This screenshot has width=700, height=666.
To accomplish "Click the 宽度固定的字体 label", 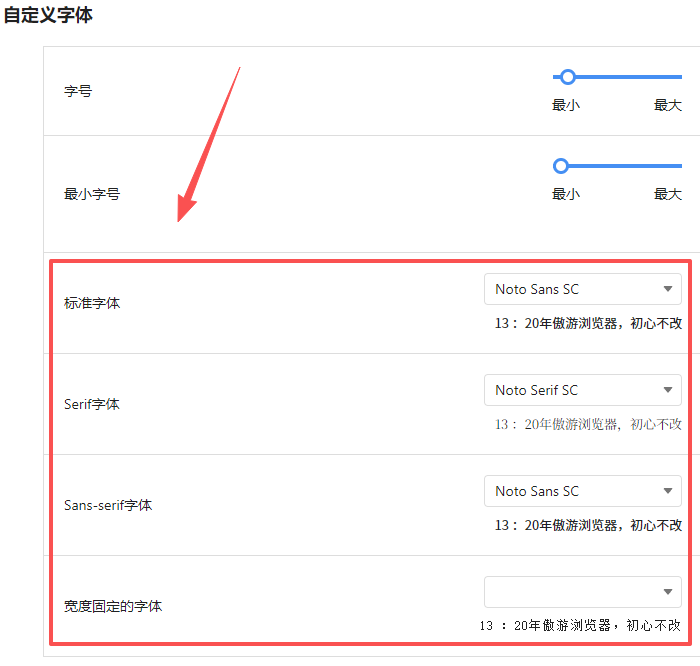I will click(x=113, y=606).
